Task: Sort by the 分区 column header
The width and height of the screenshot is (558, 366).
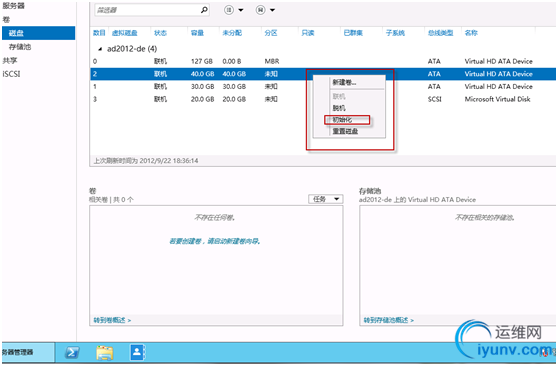Action: 271,33
